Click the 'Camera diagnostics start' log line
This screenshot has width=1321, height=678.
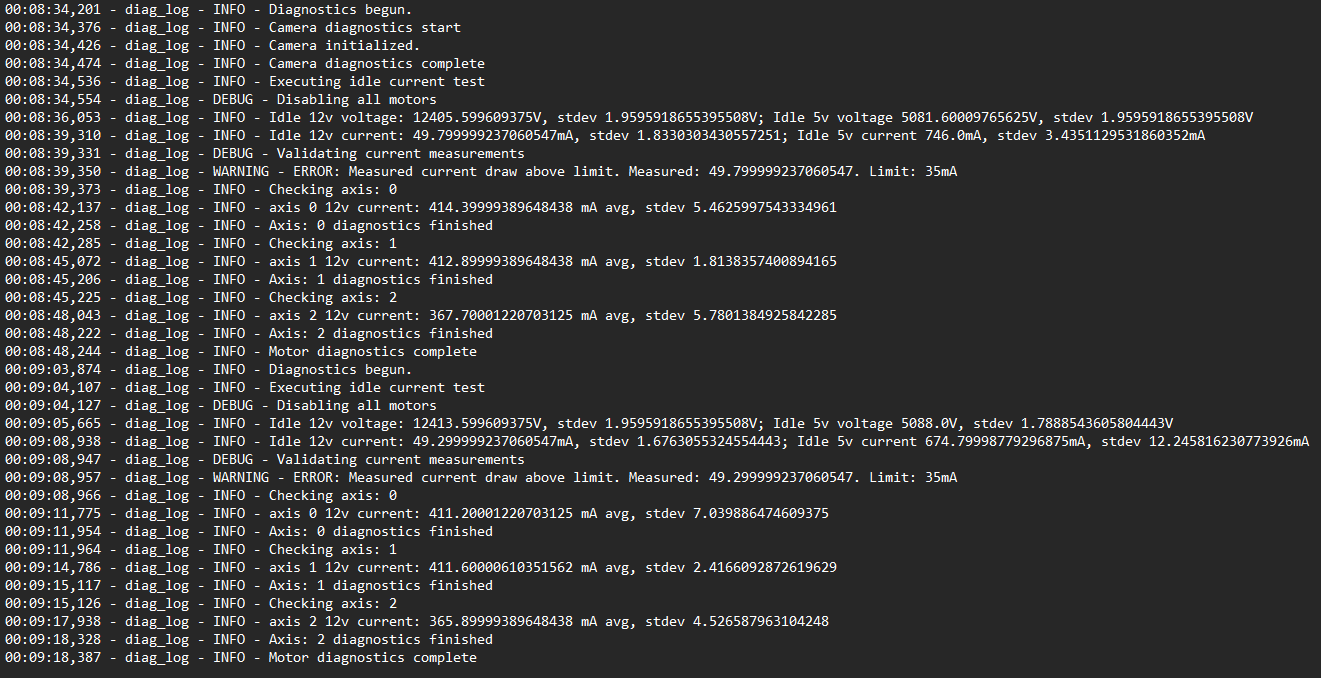364,28
